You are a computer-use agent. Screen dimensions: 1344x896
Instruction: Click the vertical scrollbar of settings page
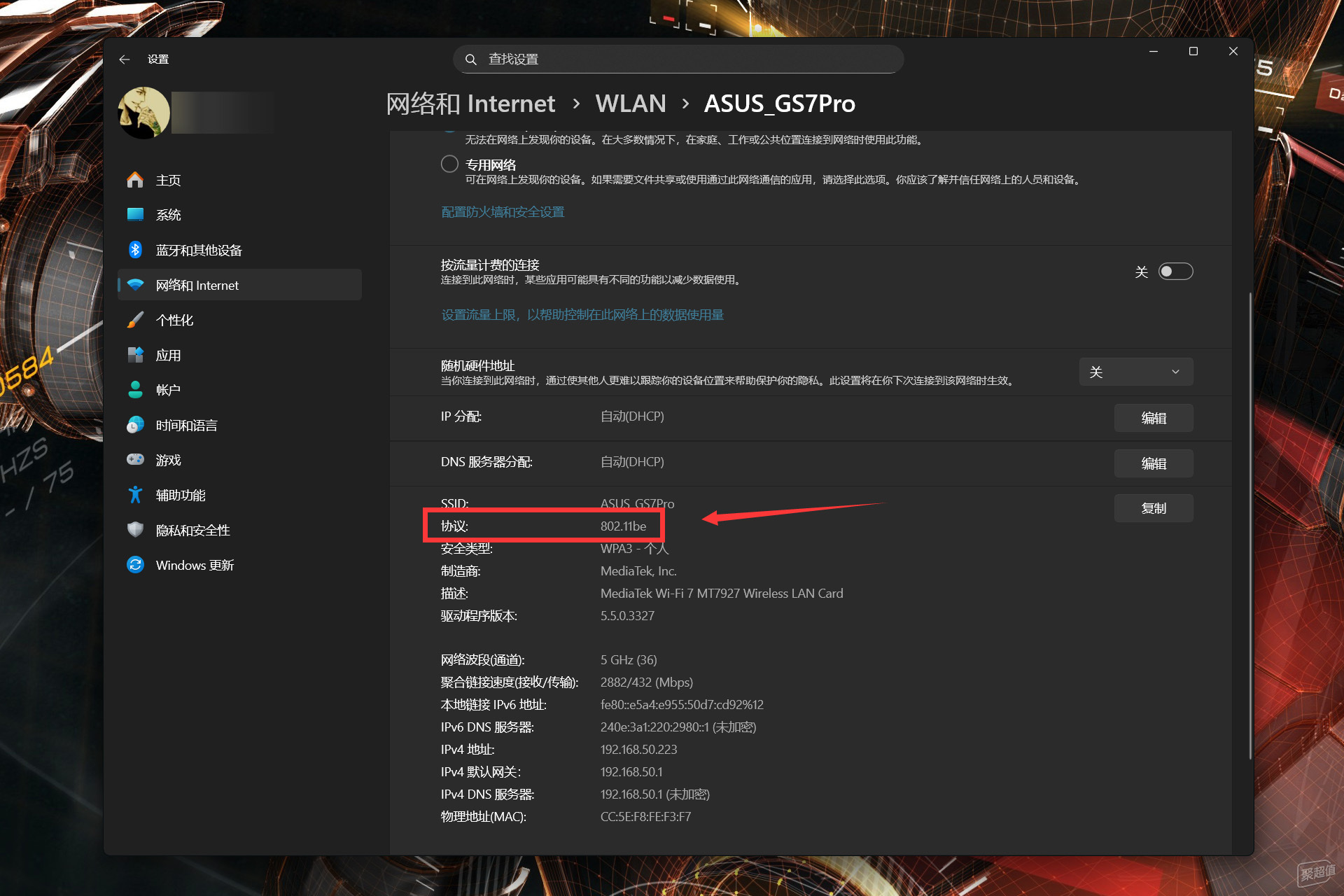pyautogui.click(x=1250, y=525)
